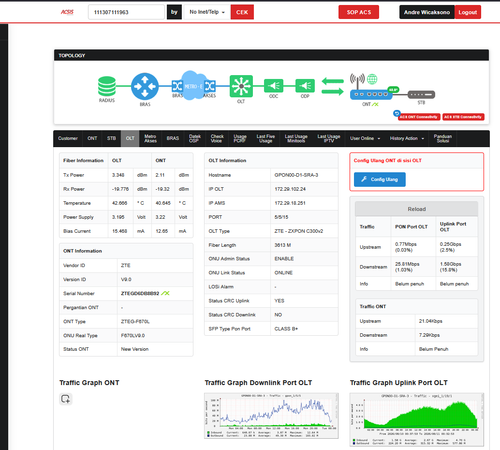
Task: Click the blue refresh icon near ACS connectivity
Action: tap(396, 113)
